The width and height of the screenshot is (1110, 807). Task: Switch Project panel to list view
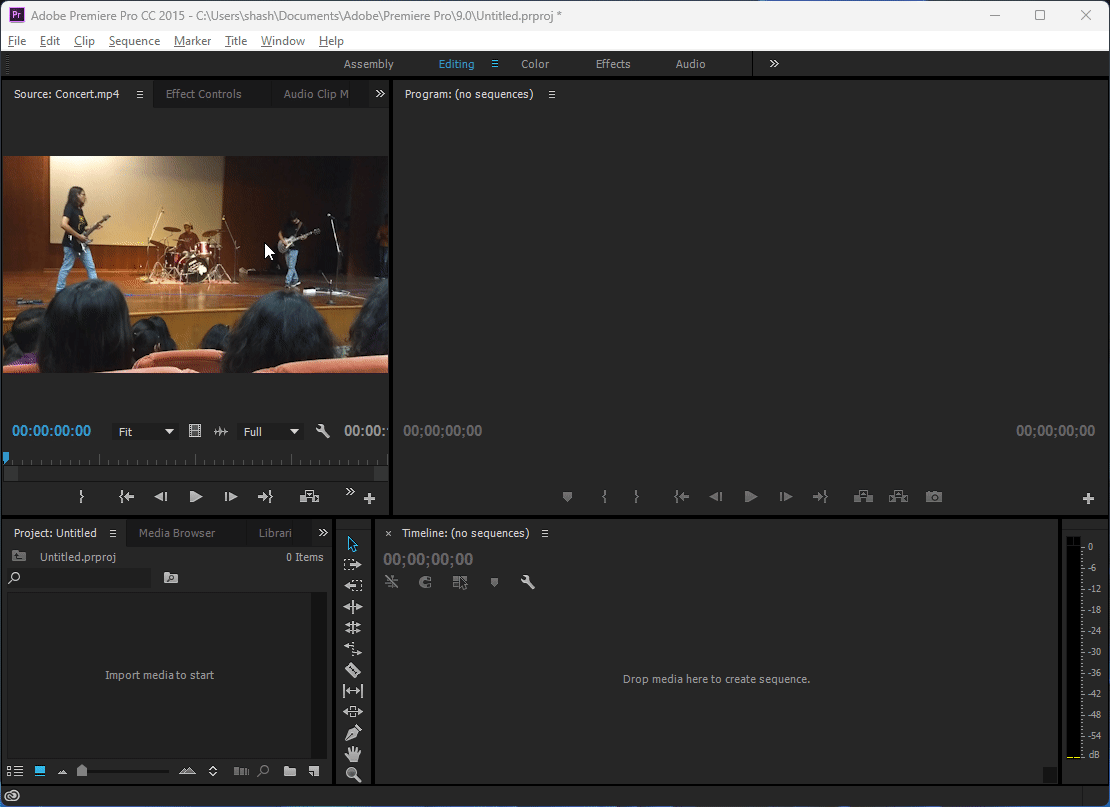point(15,771)
